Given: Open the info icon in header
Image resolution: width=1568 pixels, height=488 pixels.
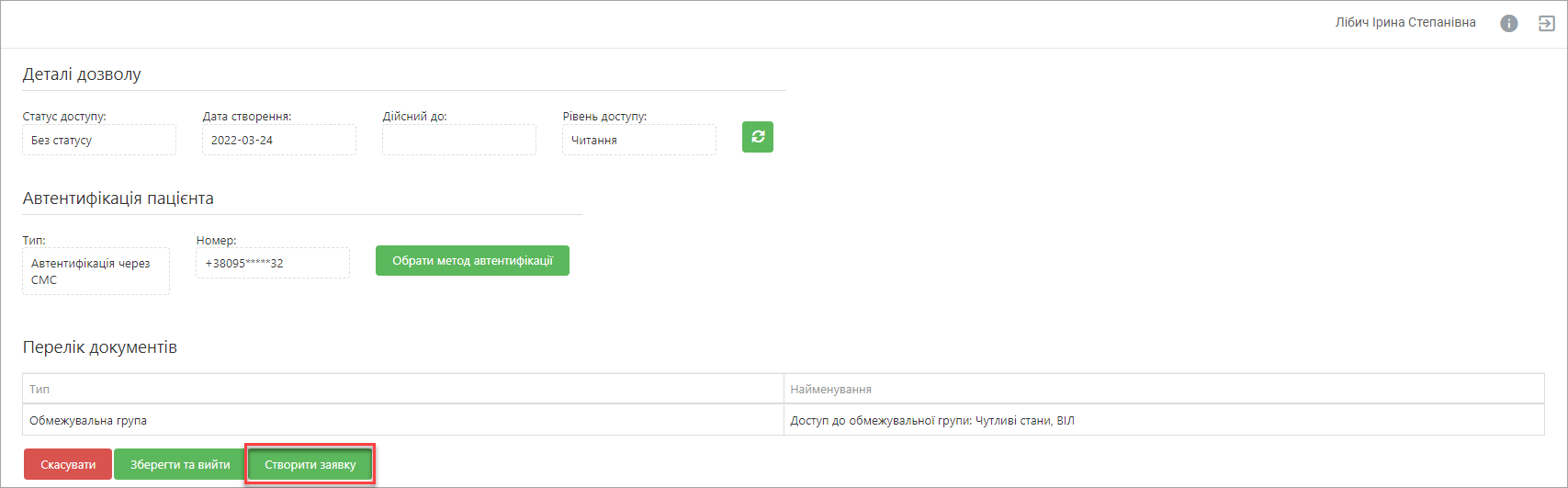Looking at the screenshot, I should [x=1508, y=24].
